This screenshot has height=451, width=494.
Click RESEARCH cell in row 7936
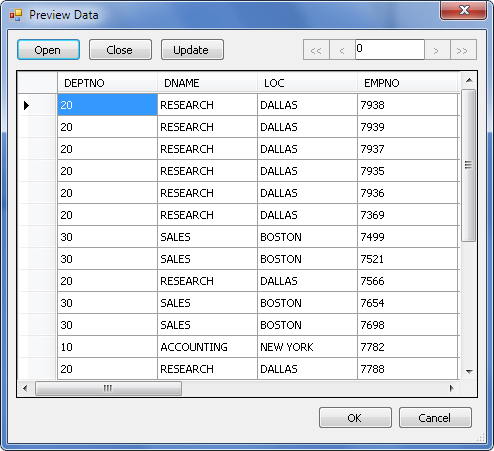(x=207, y=193)
